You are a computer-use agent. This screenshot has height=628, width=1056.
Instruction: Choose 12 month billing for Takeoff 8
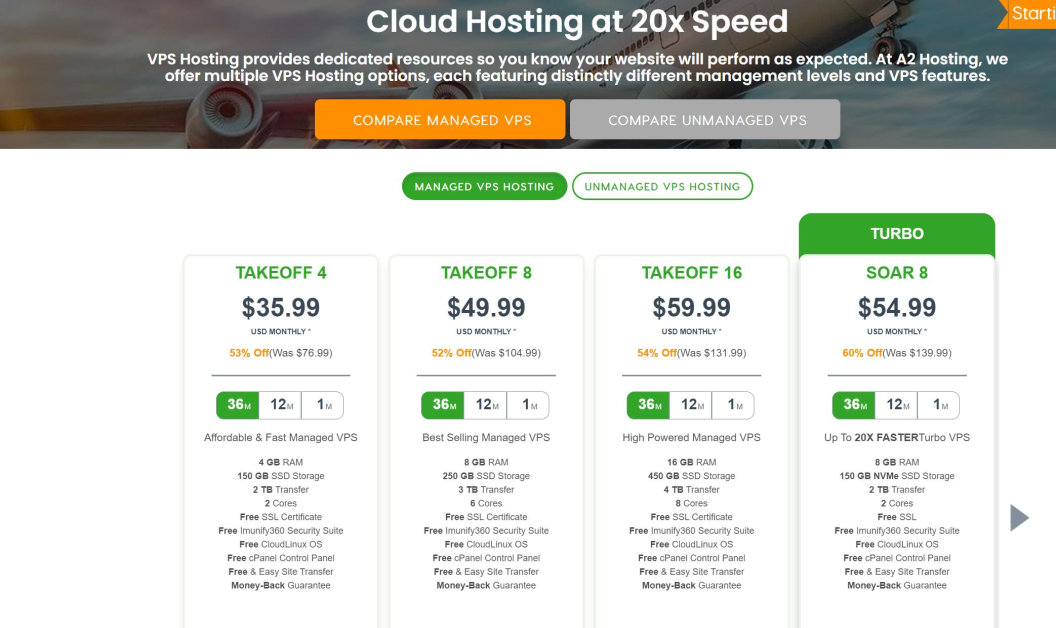[x=485, y=405]
